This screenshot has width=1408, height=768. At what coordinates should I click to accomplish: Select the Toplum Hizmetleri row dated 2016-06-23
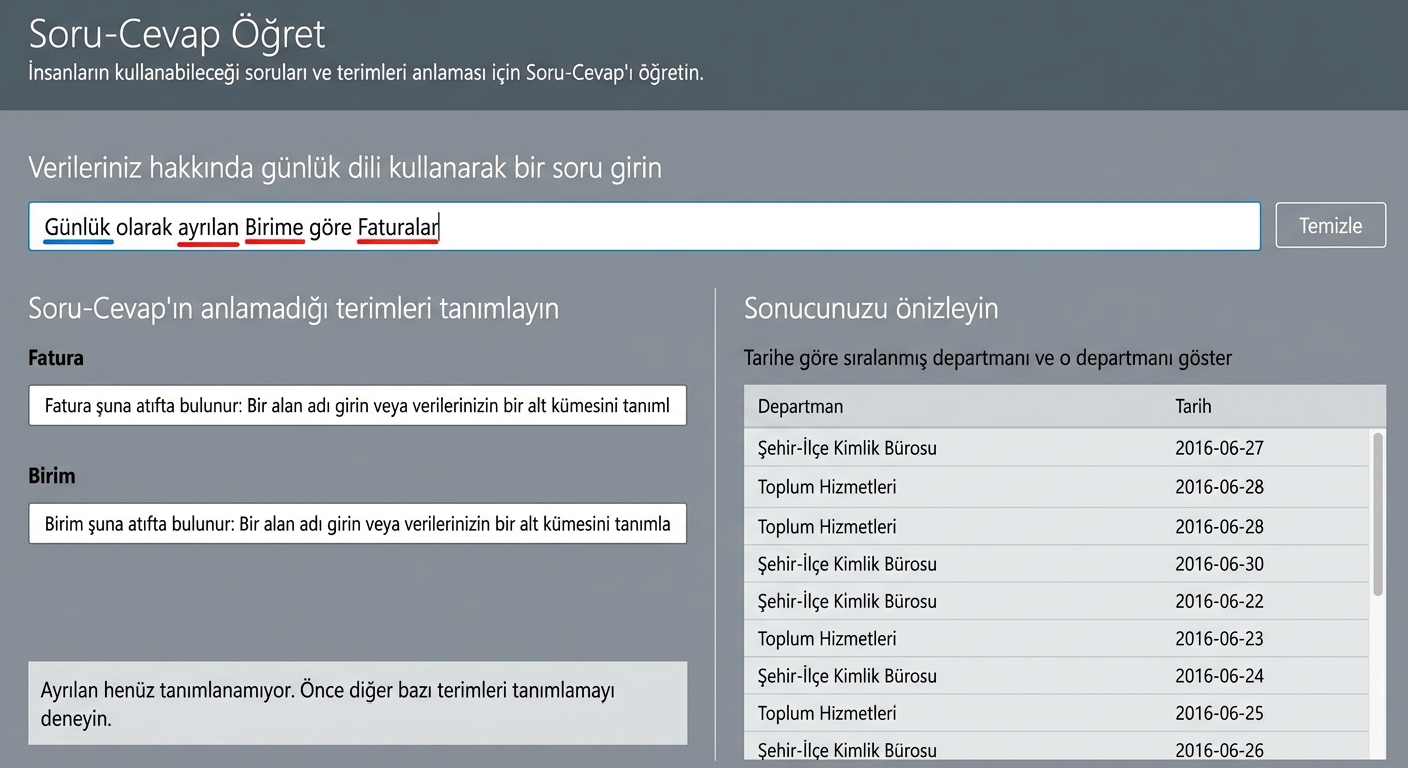[1000, 638]
